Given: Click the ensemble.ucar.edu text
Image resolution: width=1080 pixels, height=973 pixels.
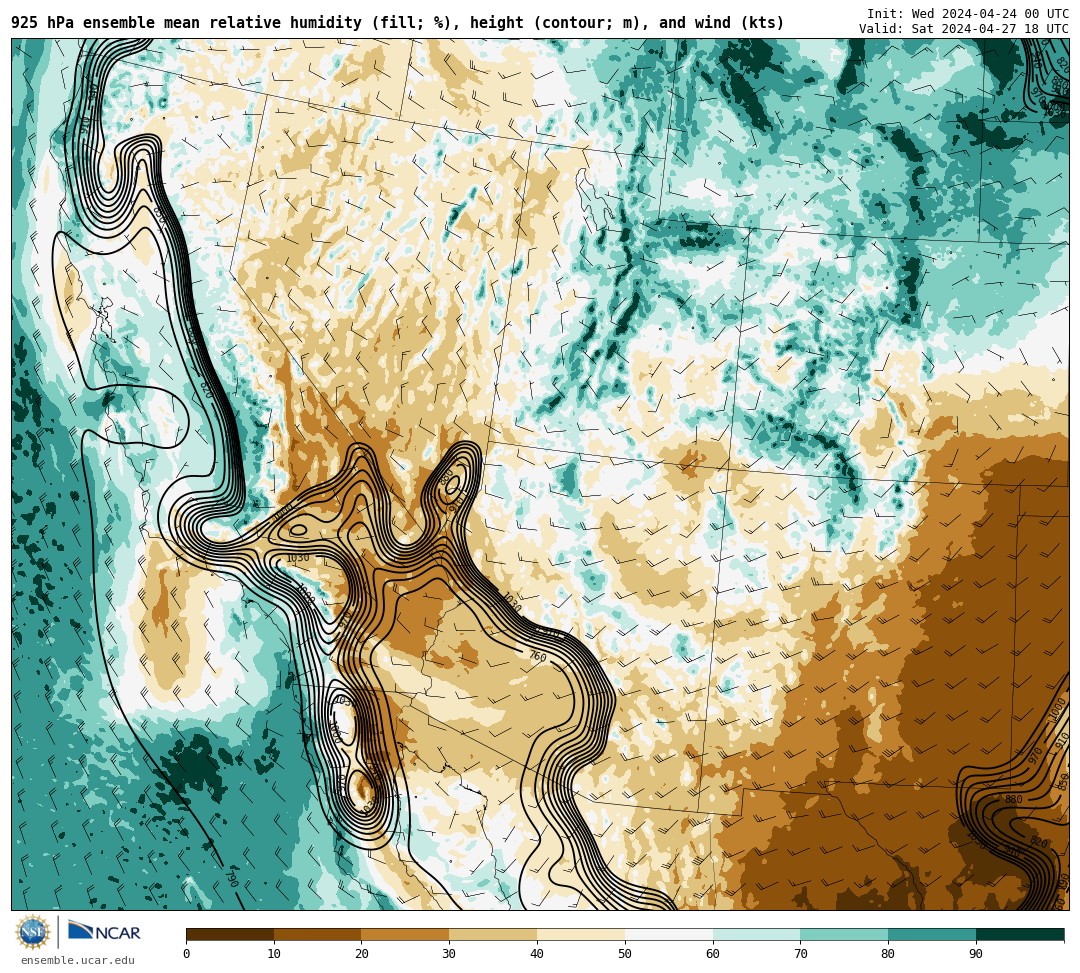Looking at the screenshot, I should tap(78, 960).
